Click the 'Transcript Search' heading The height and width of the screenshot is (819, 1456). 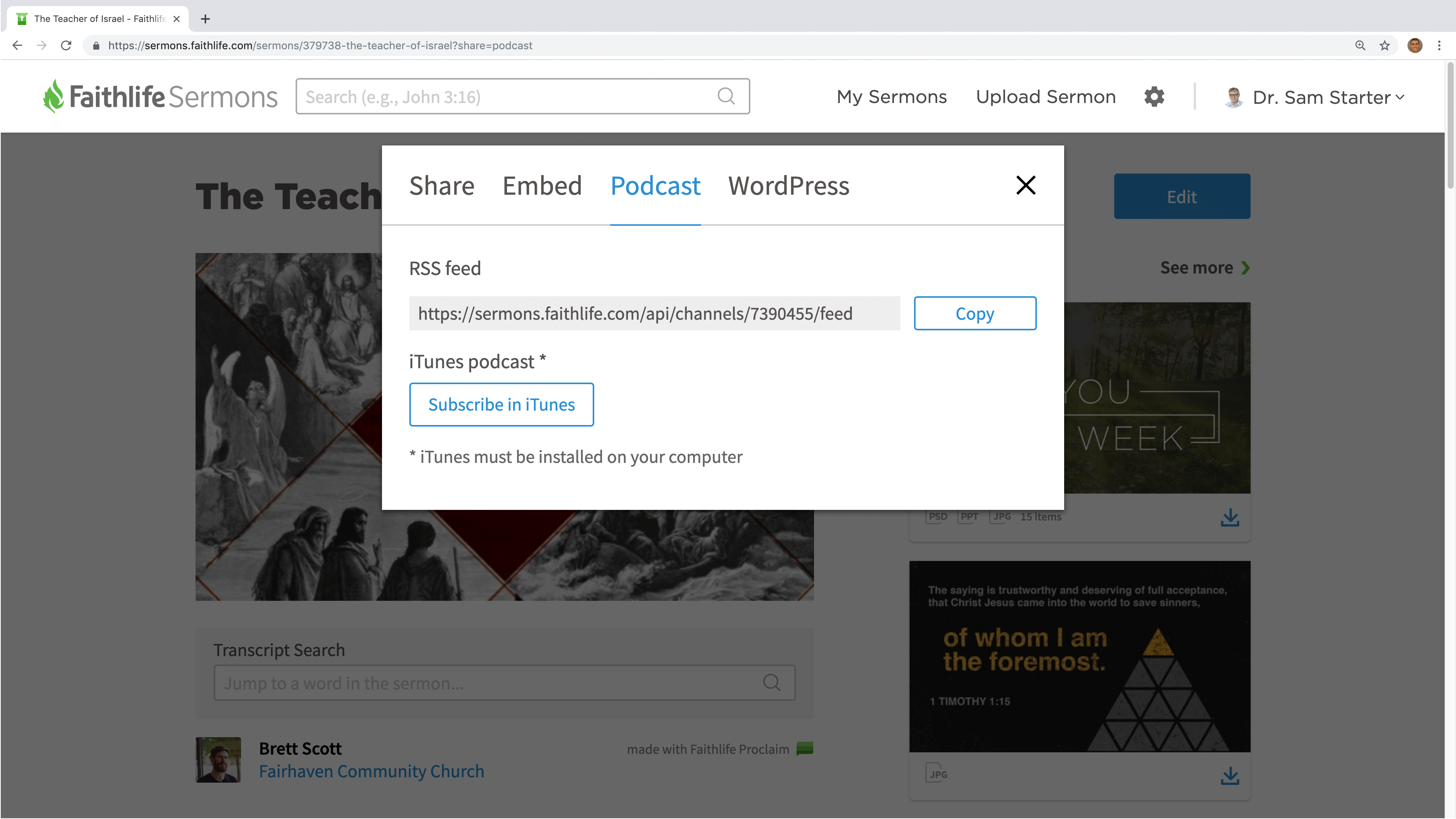pos(279,650)
